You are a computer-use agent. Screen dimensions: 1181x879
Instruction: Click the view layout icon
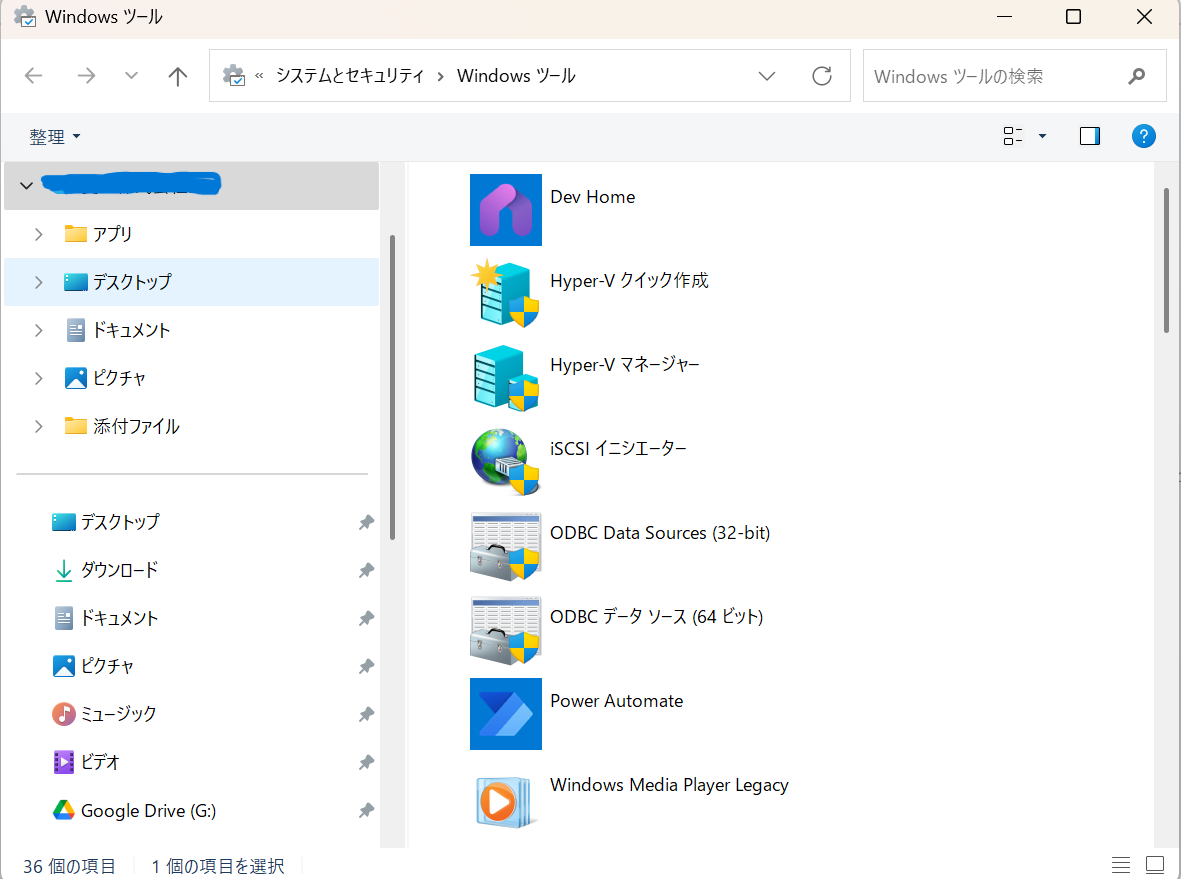pos(1013,136)
